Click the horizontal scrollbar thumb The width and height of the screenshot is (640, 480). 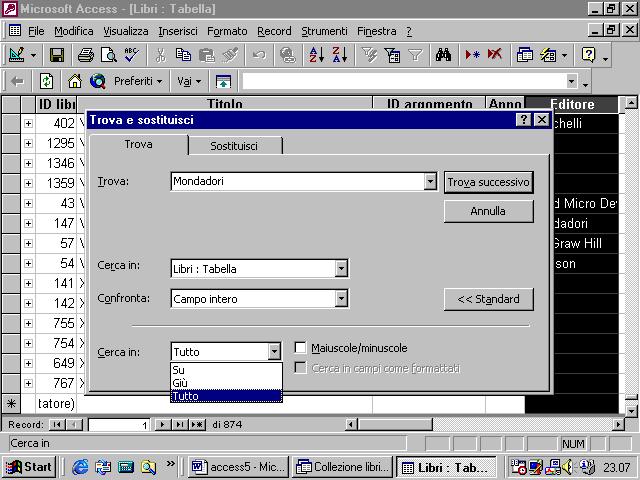coord(395,424)
